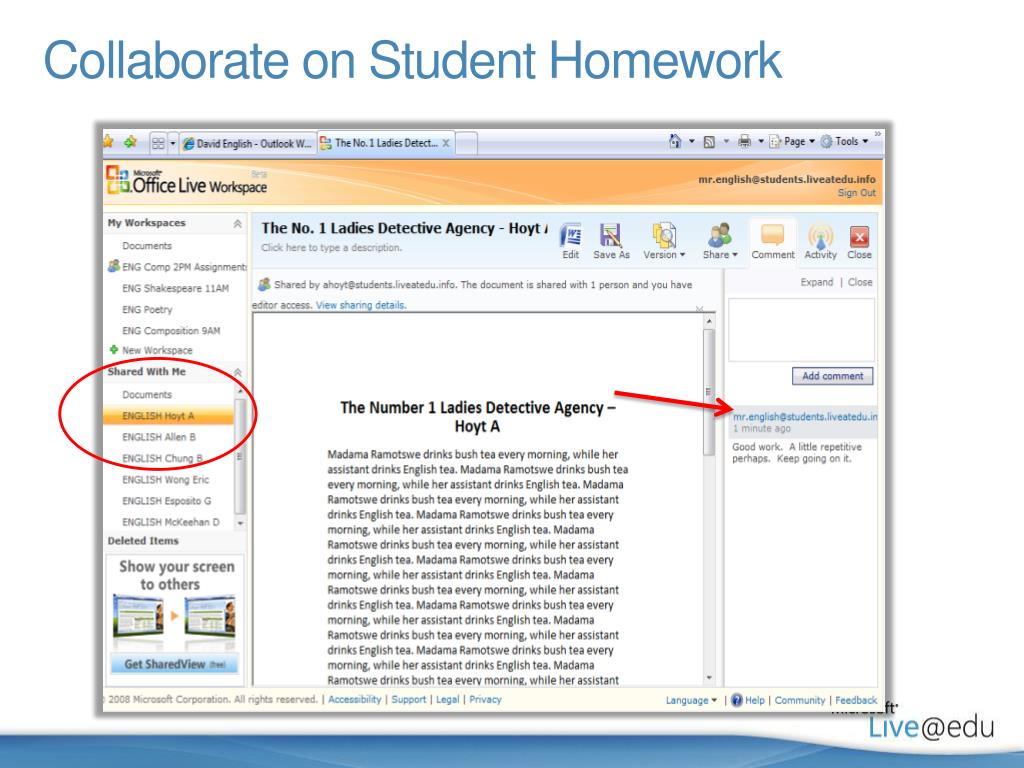
Task: Click Close link in comment pane
Action: (x=859, y=282)
